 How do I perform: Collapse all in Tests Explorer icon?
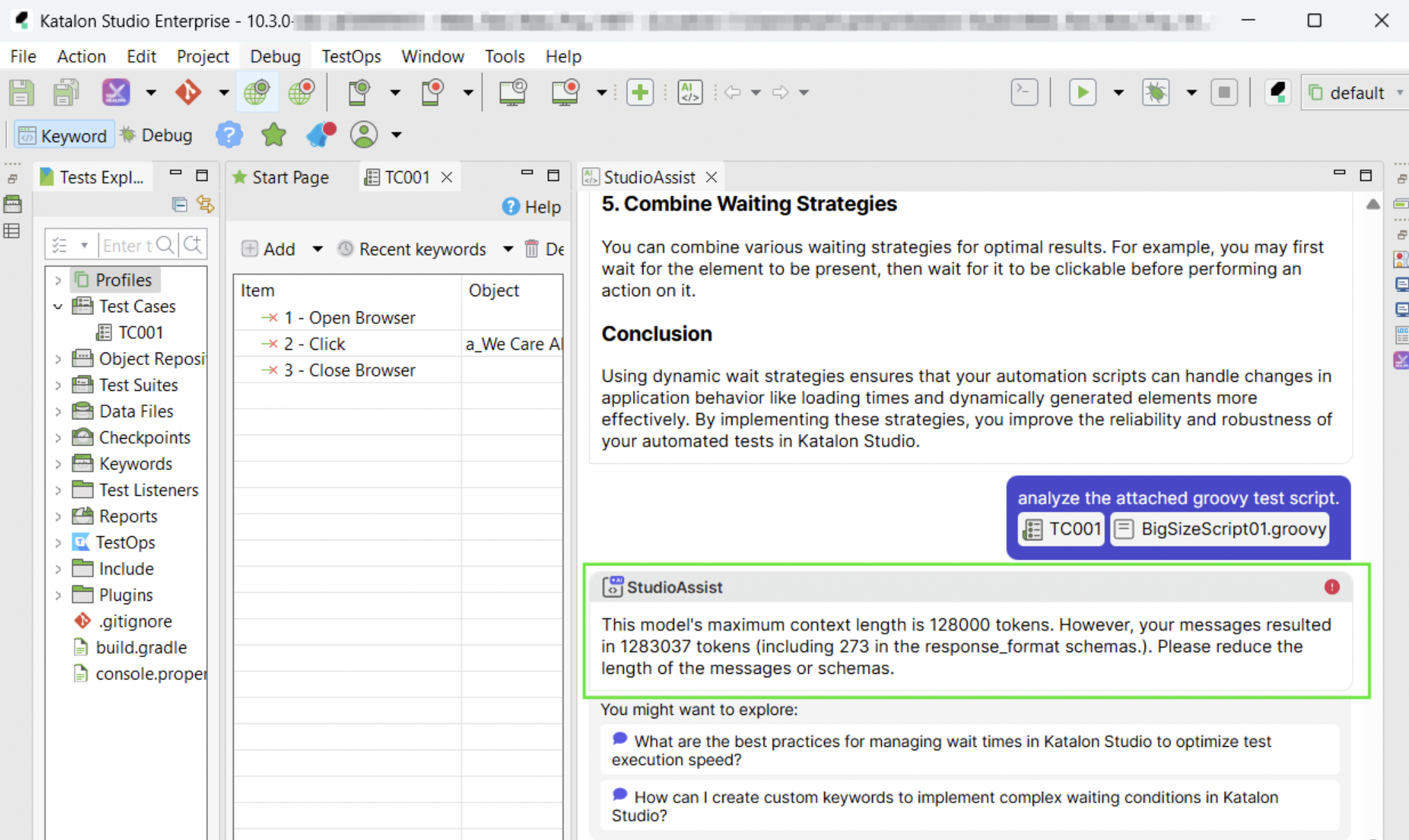click(x=179, y=204)
